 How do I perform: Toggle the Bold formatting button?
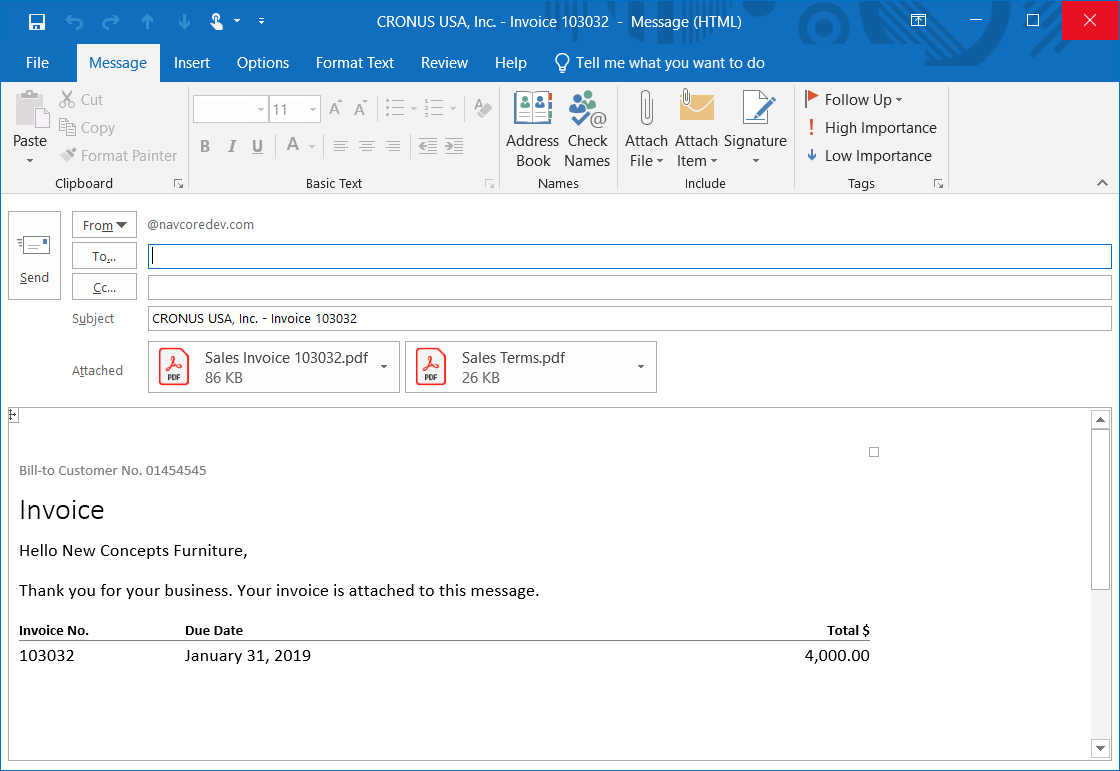(x=205, y=147)
